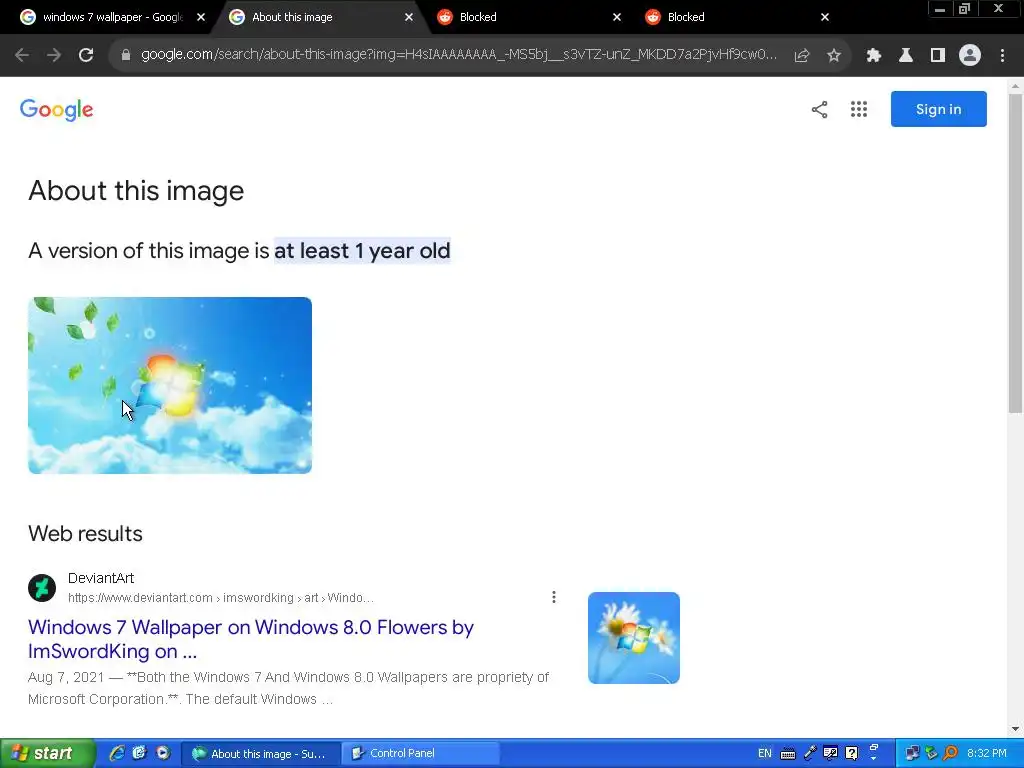The height and width of the screenshot is (768, 1024).
Task: Click the DeviantArt source name
Action: coord(101,578)
